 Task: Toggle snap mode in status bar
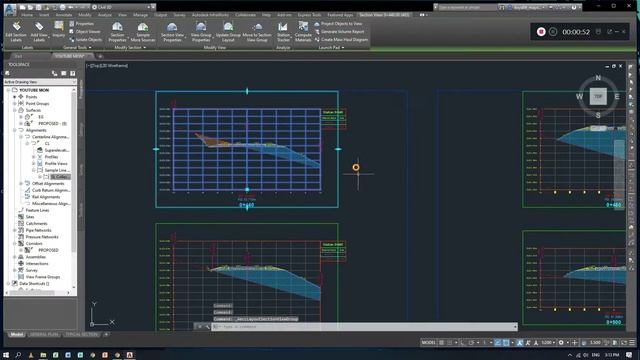click(449, 342)
